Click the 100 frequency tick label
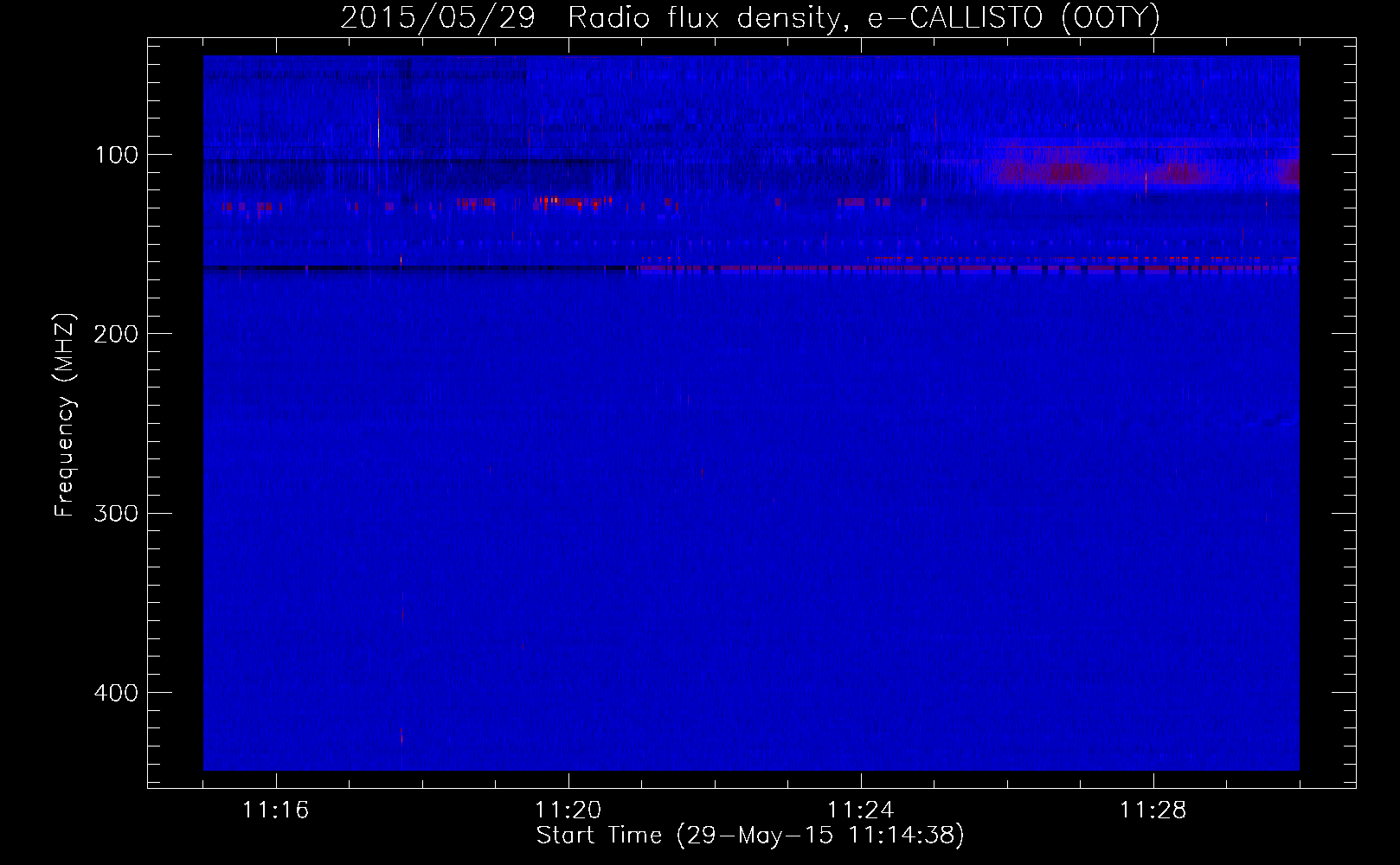The height and width of the screenshot is (865, 1400). tap(116, 155)
